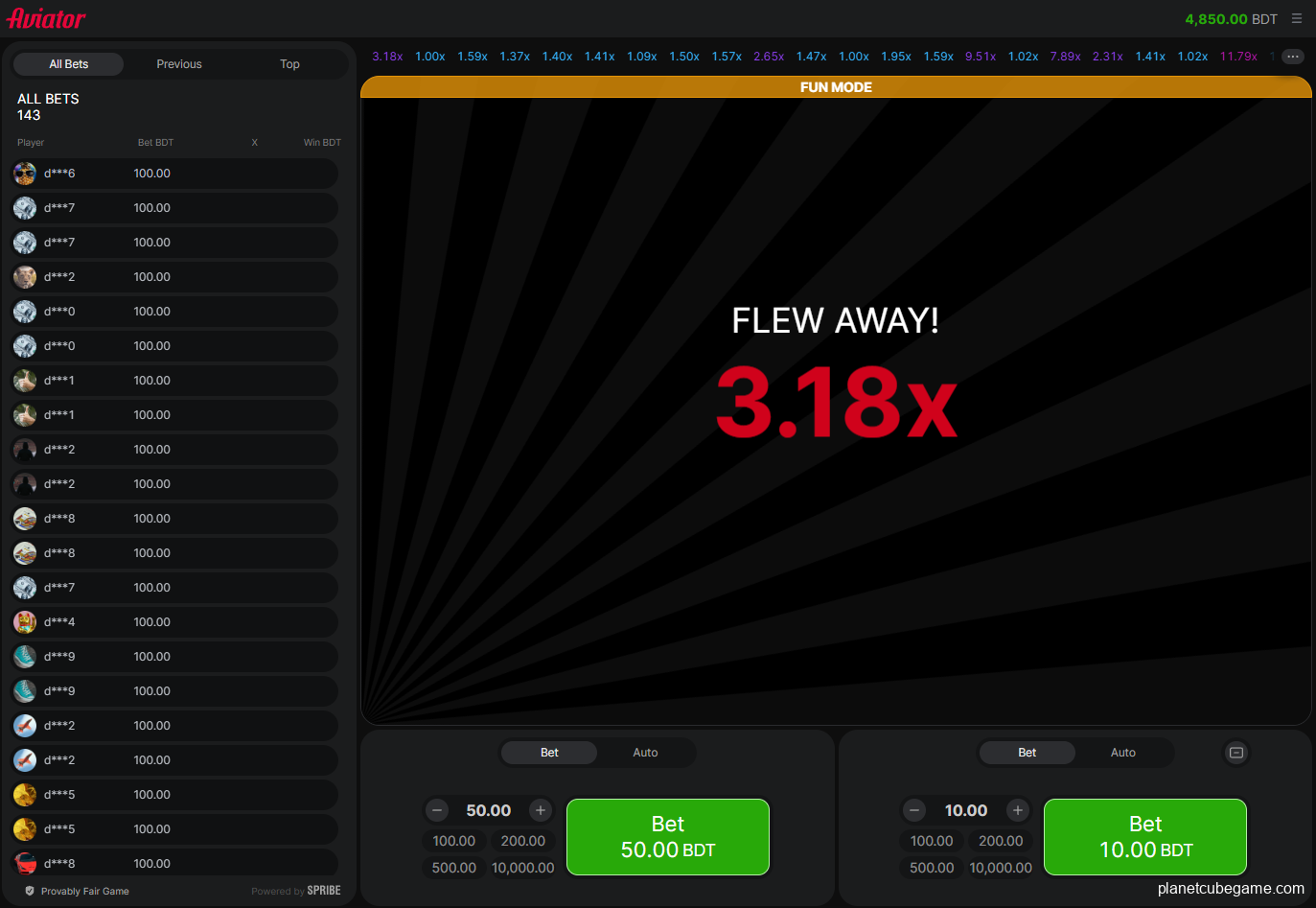Image resolution: width=1316 pixels, height=908 pixels.
Task: Click avatar of player d***4
Action: click(25, 622)
